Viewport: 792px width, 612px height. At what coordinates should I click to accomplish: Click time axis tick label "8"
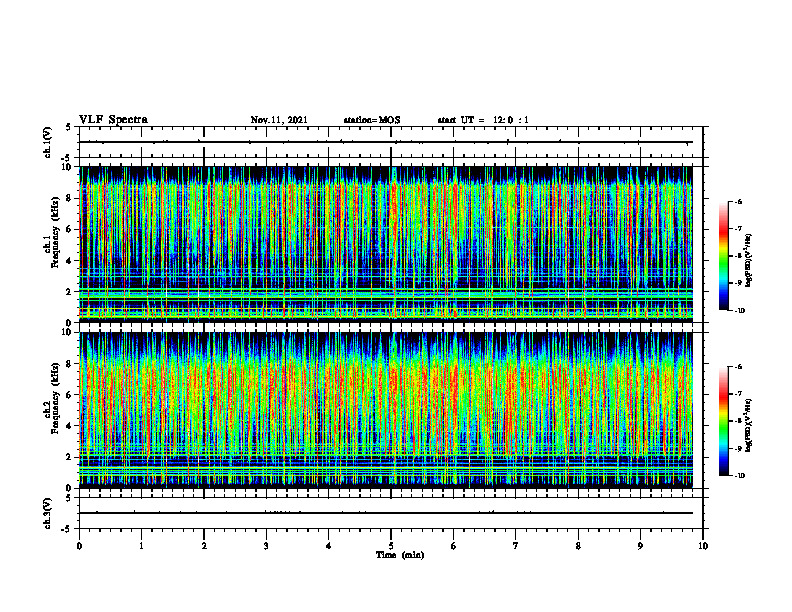pos(578,546)
